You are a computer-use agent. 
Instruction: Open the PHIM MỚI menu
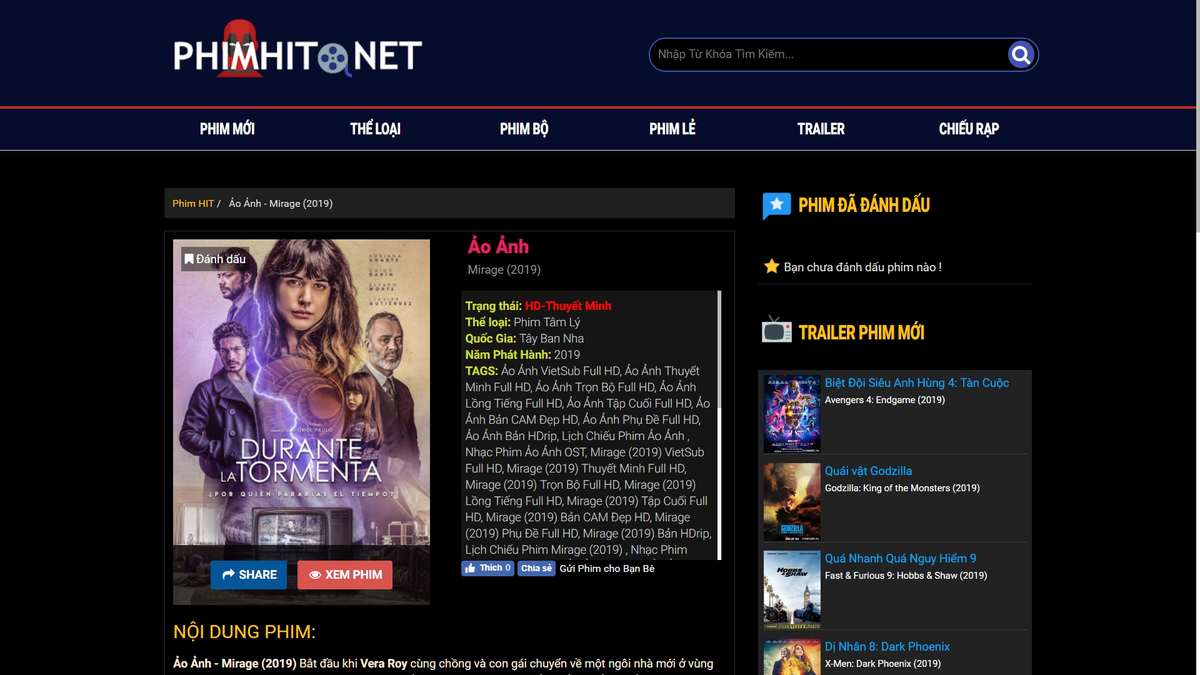(x=227, y=129)
